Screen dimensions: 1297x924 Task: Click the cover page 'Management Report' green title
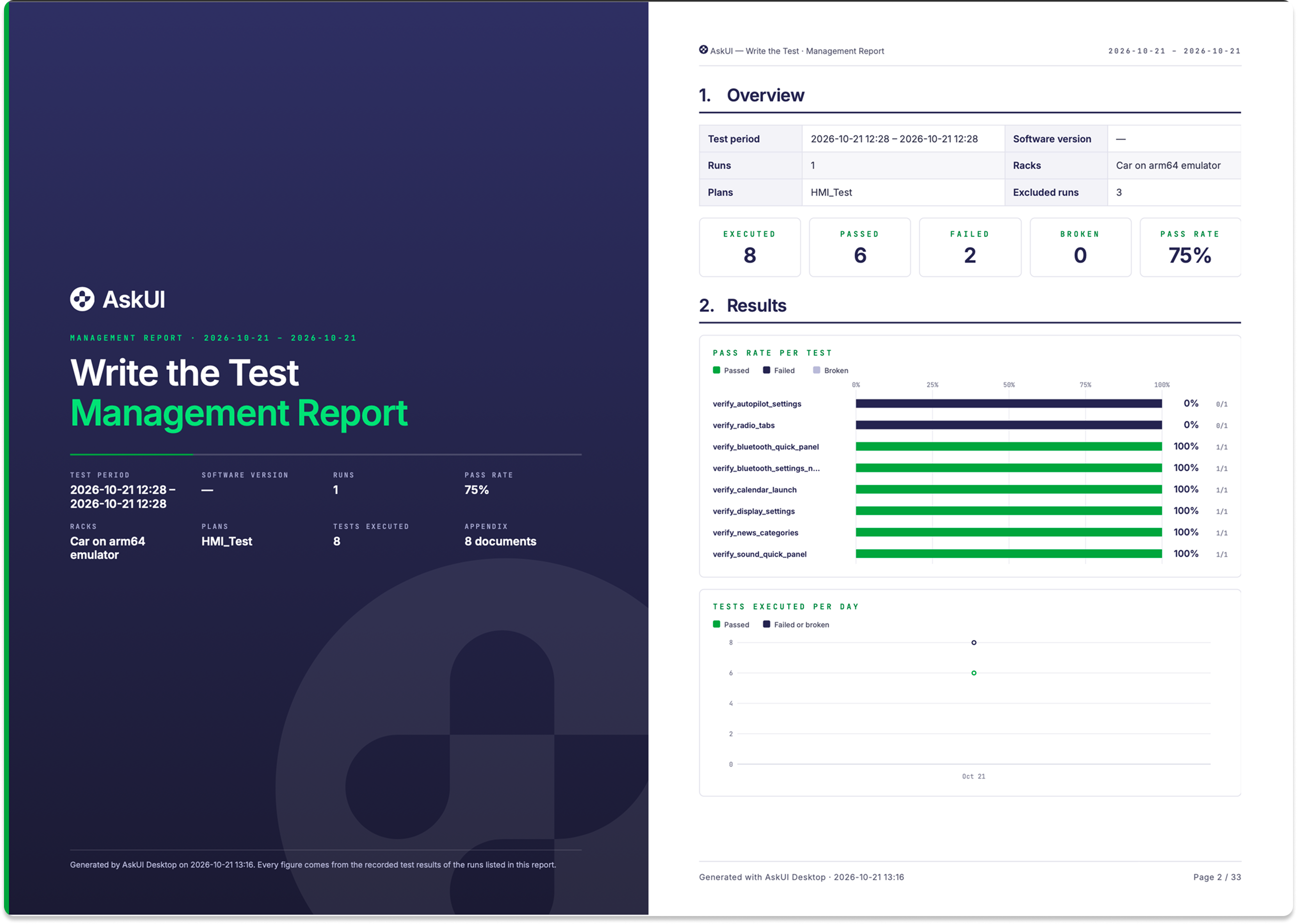[x=238, y=413]
